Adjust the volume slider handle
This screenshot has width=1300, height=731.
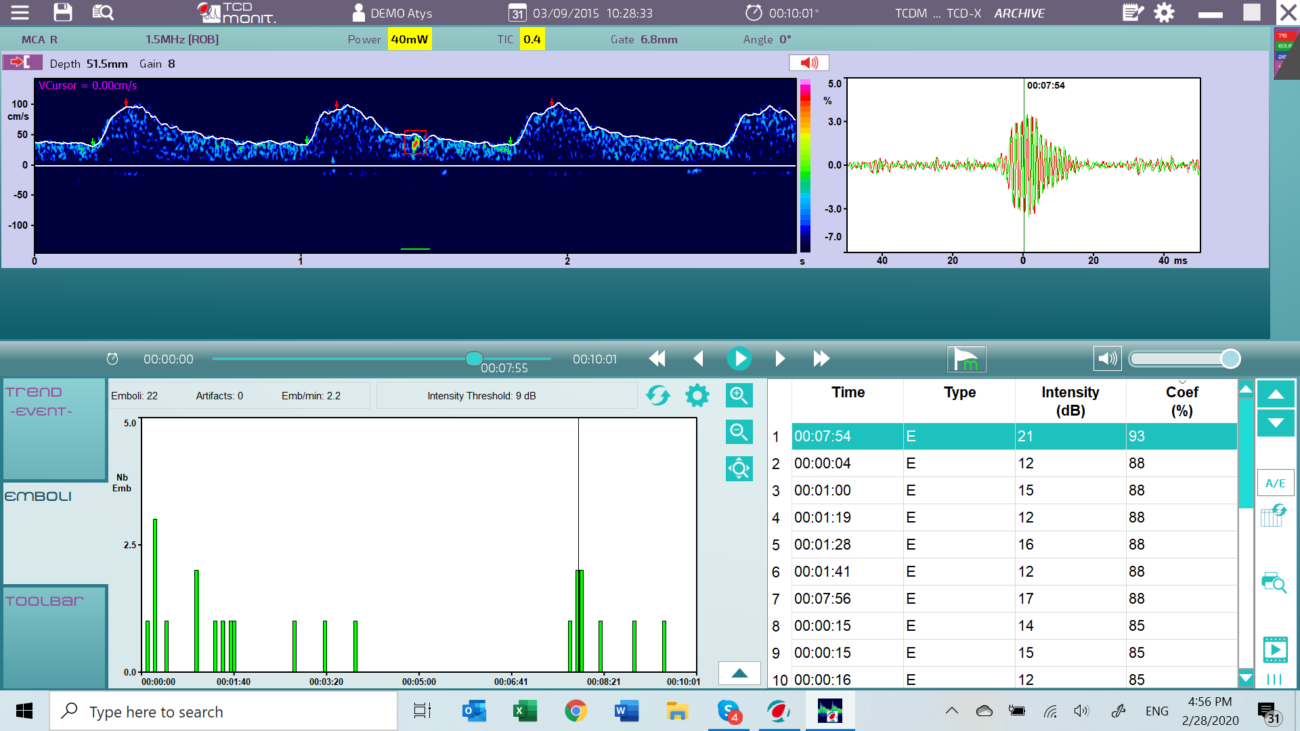[1230, 359]
